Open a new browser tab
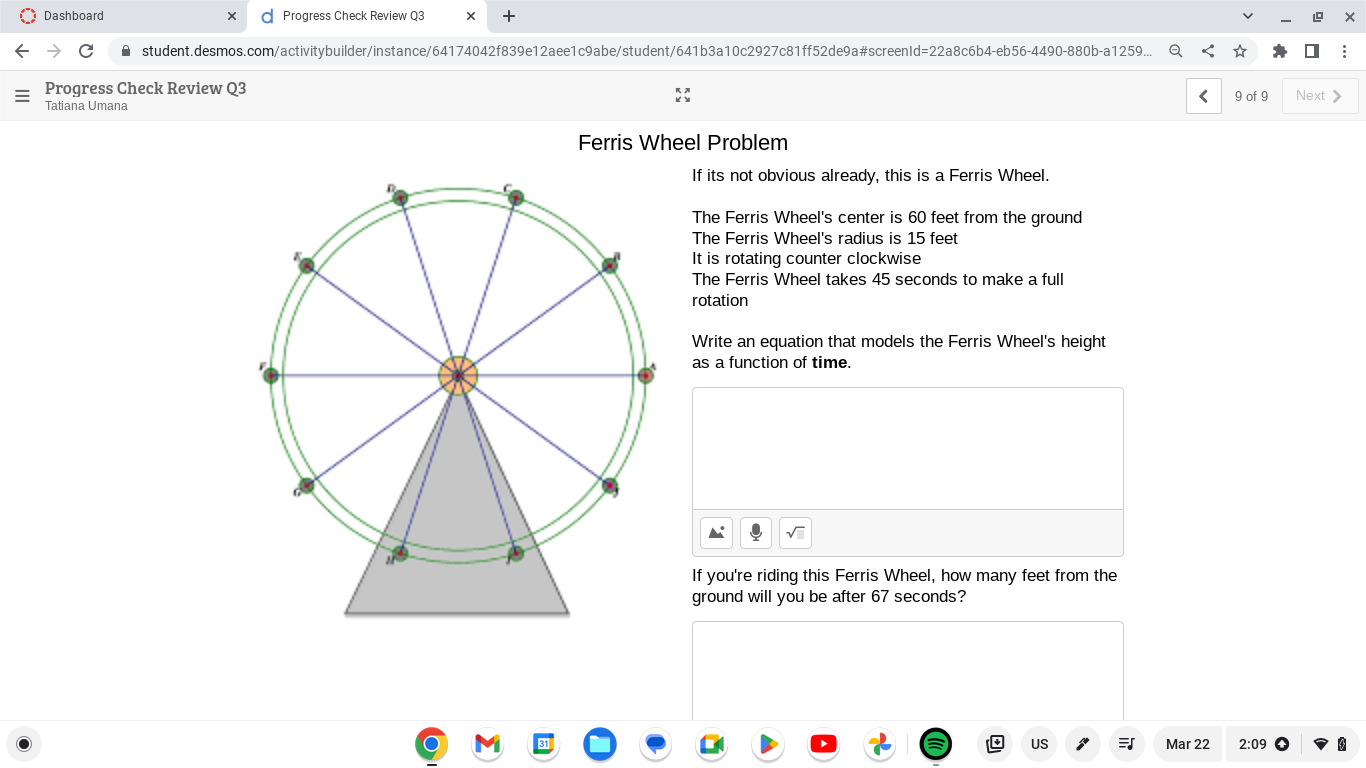 coord(509,16)
